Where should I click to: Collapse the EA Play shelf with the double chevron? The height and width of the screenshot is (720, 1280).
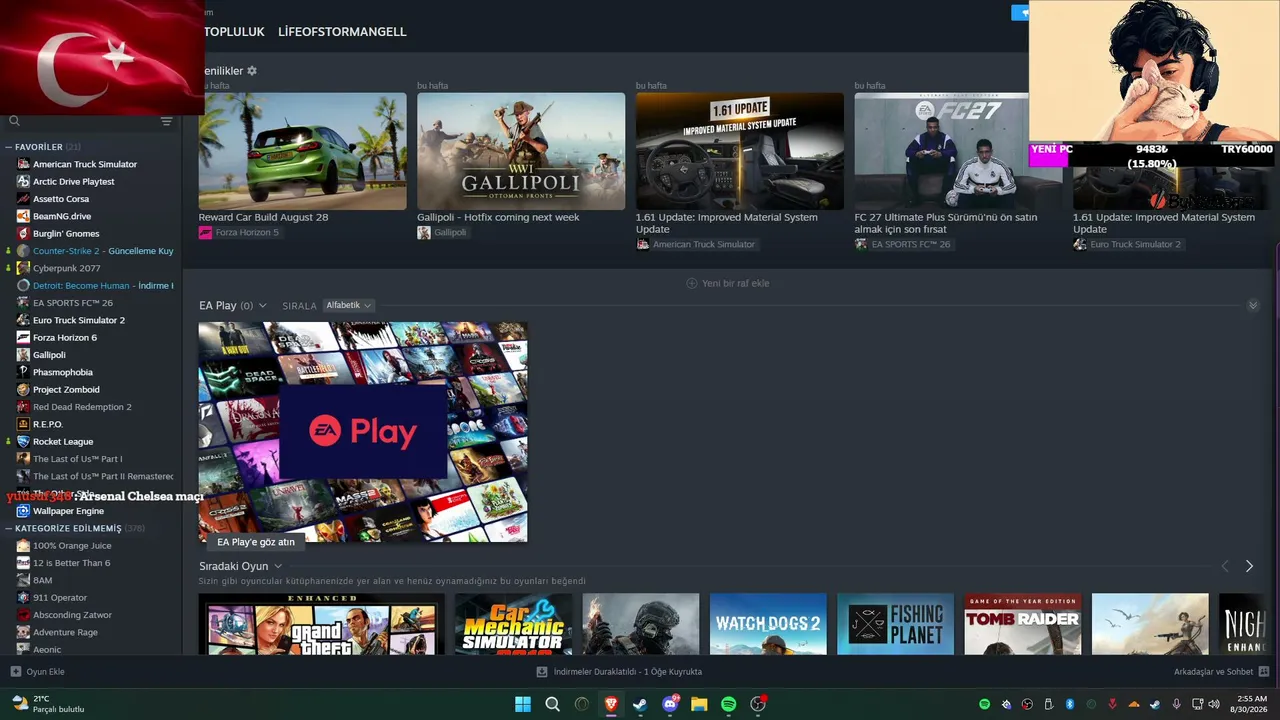pos(1253,305)
